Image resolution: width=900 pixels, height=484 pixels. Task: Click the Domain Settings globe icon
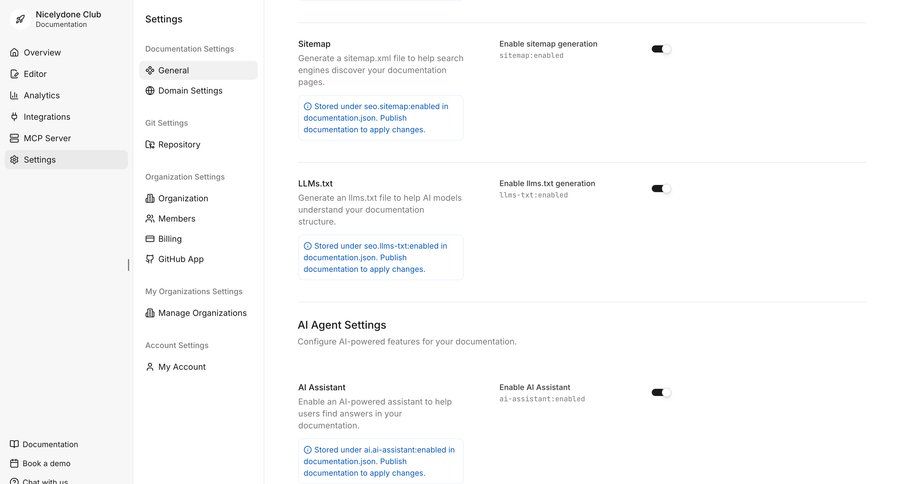150,91
